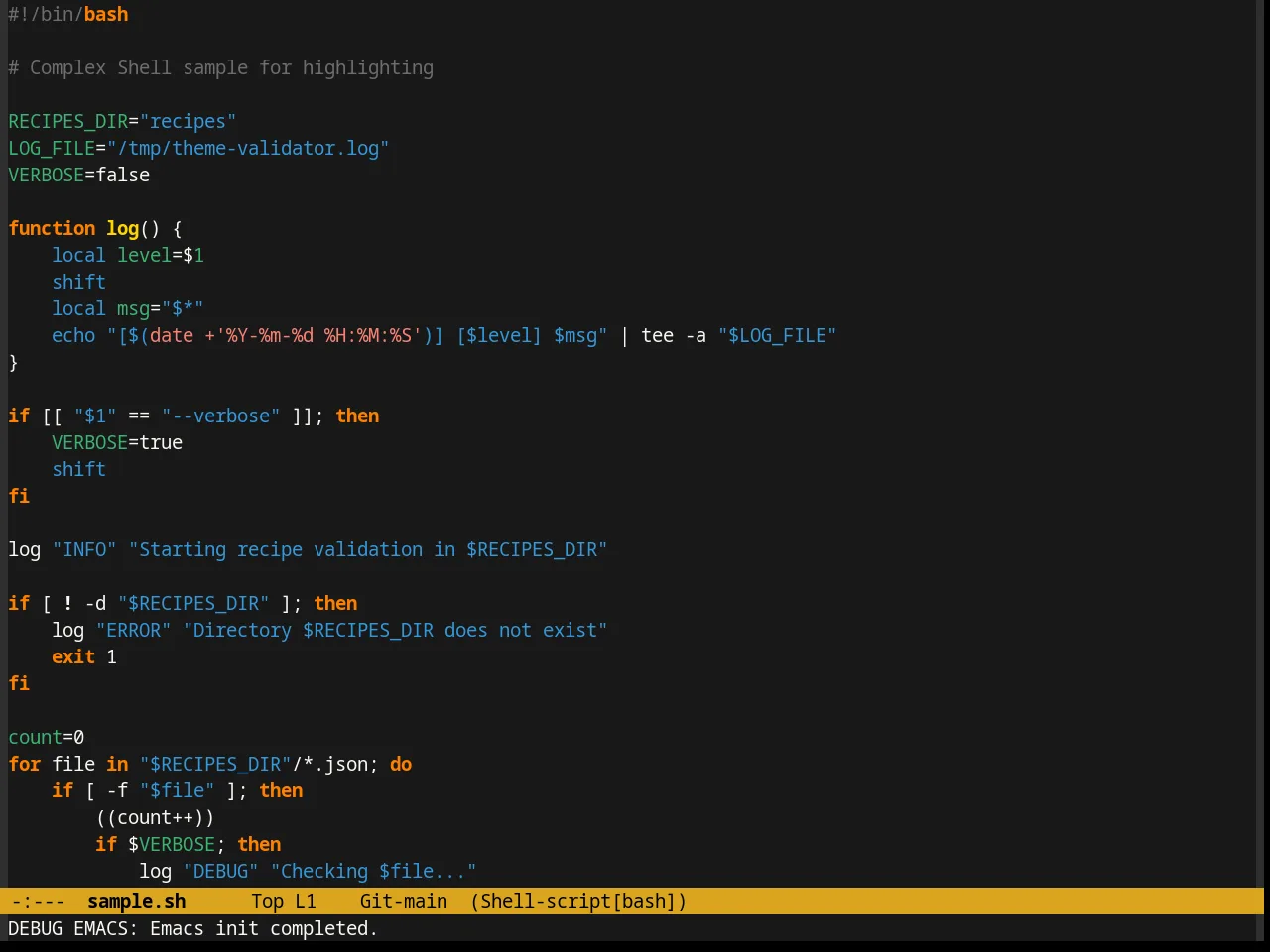Click the 'do' keyword of for loop
The width and height of the screenshot is (1270, 952).
pyautogui.click(x=401, y=764)
